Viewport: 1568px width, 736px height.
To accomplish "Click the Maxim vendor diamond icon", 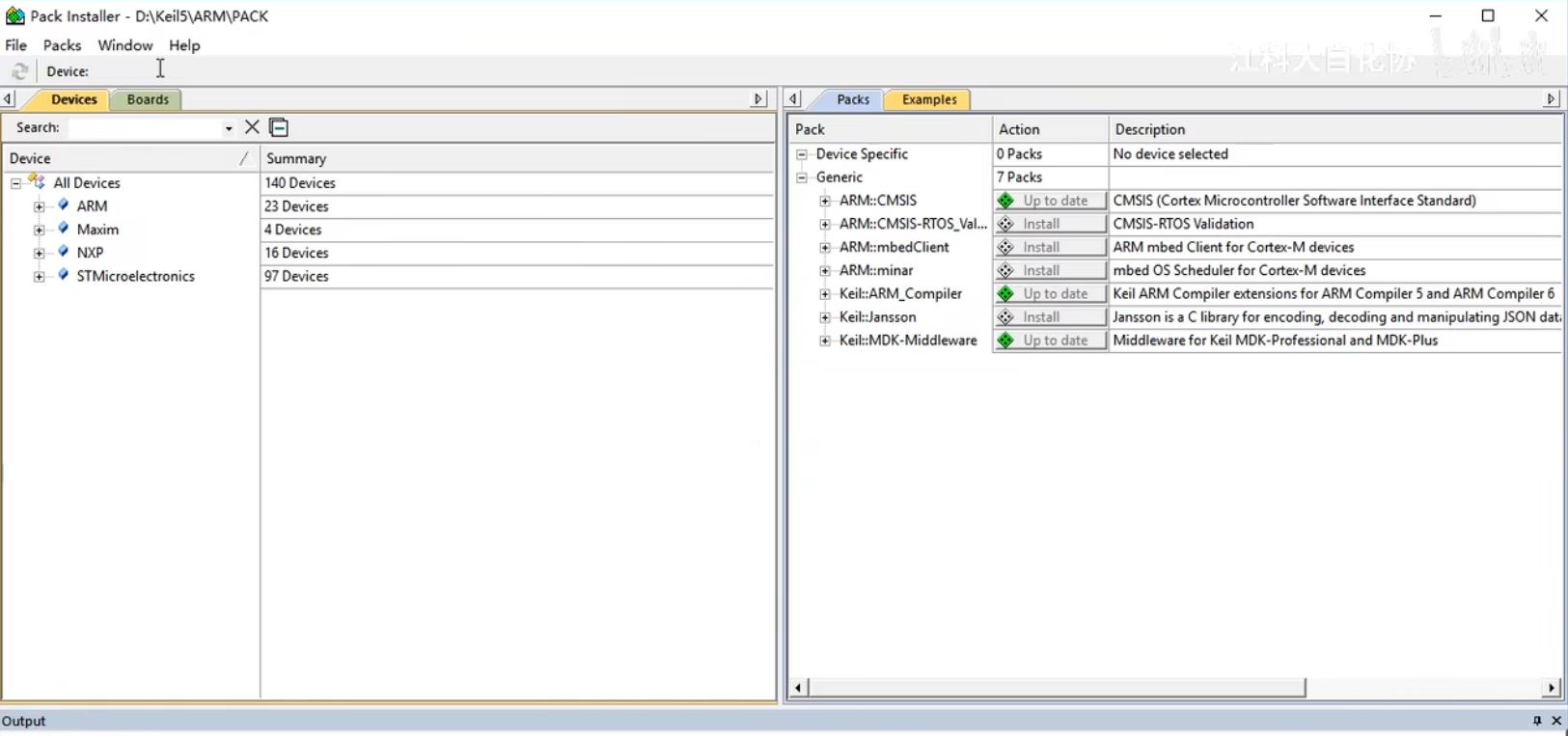I will 64,228.
